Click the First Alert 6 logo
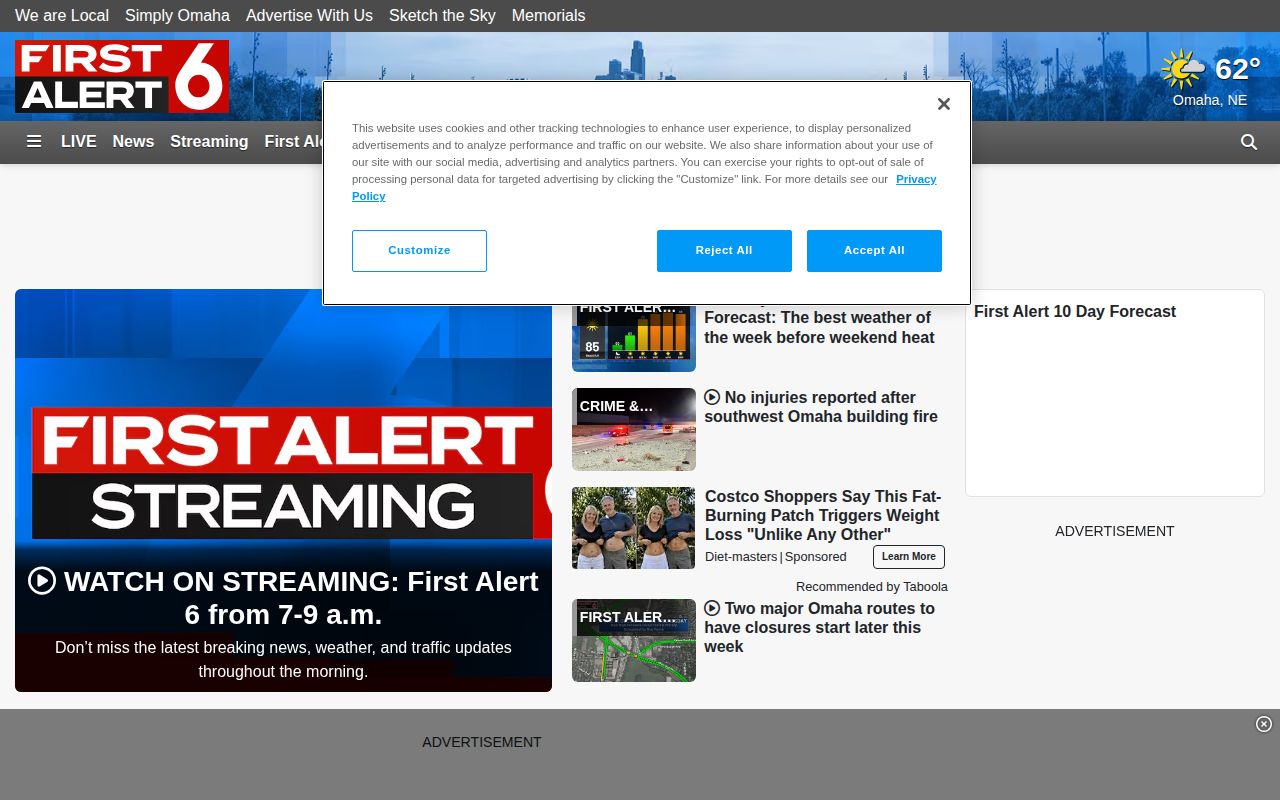Viewport: 1280px width, 800px height. 122,76
